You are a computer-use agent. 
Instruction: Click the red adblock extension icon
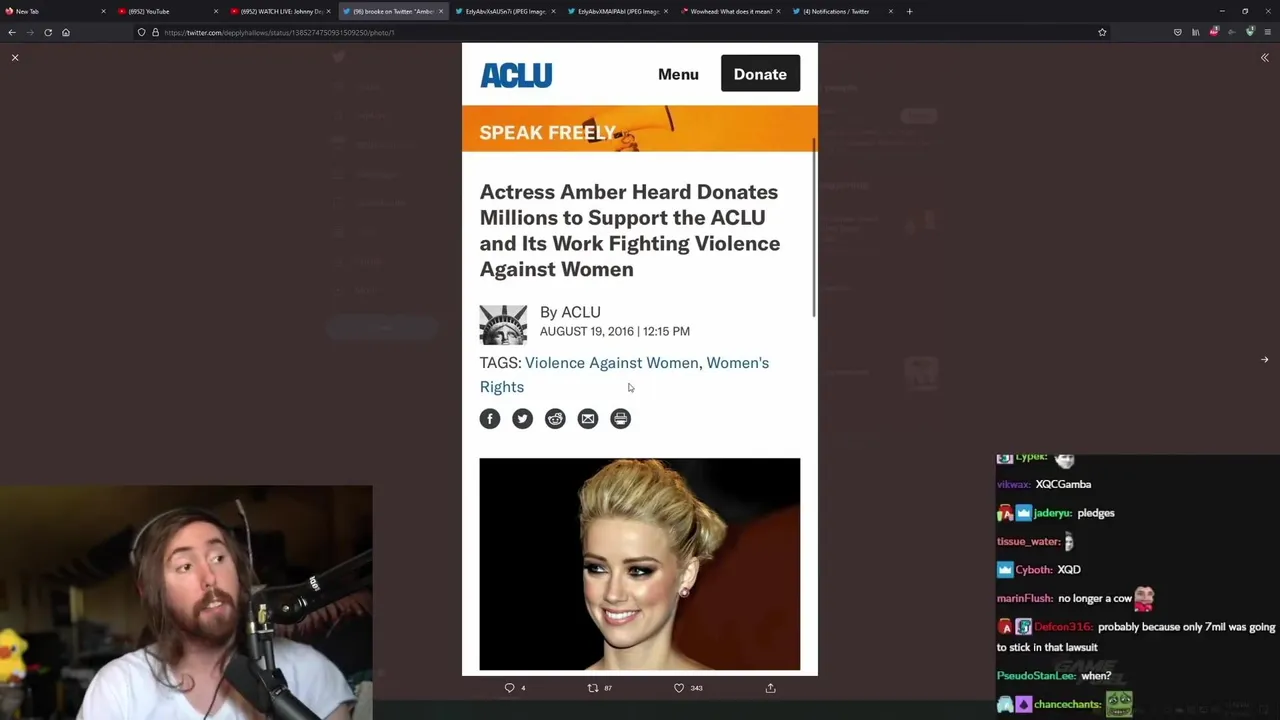click(1214, 32)
